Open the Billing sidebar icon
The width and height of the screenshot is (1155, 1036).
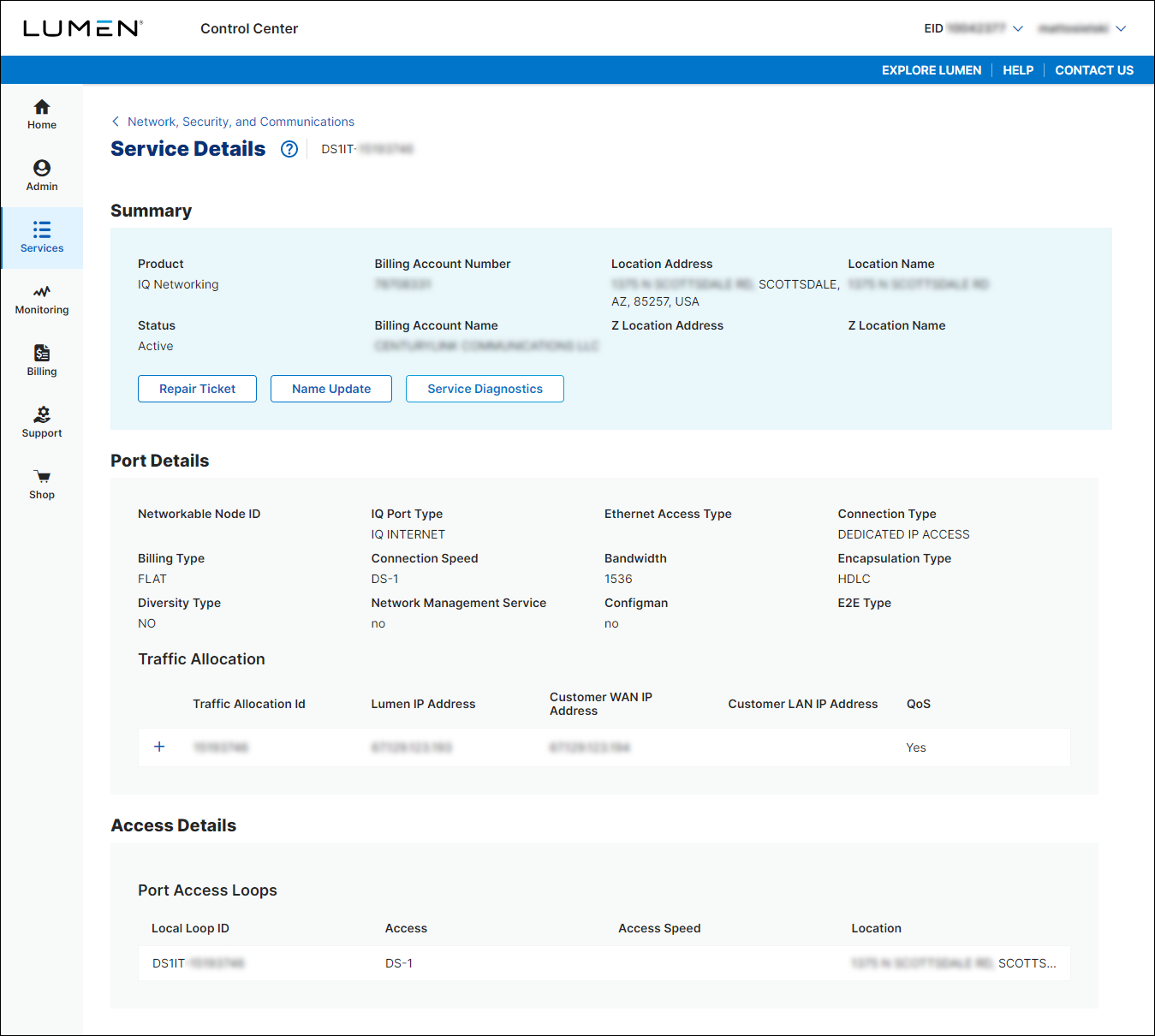coord(42,353)
